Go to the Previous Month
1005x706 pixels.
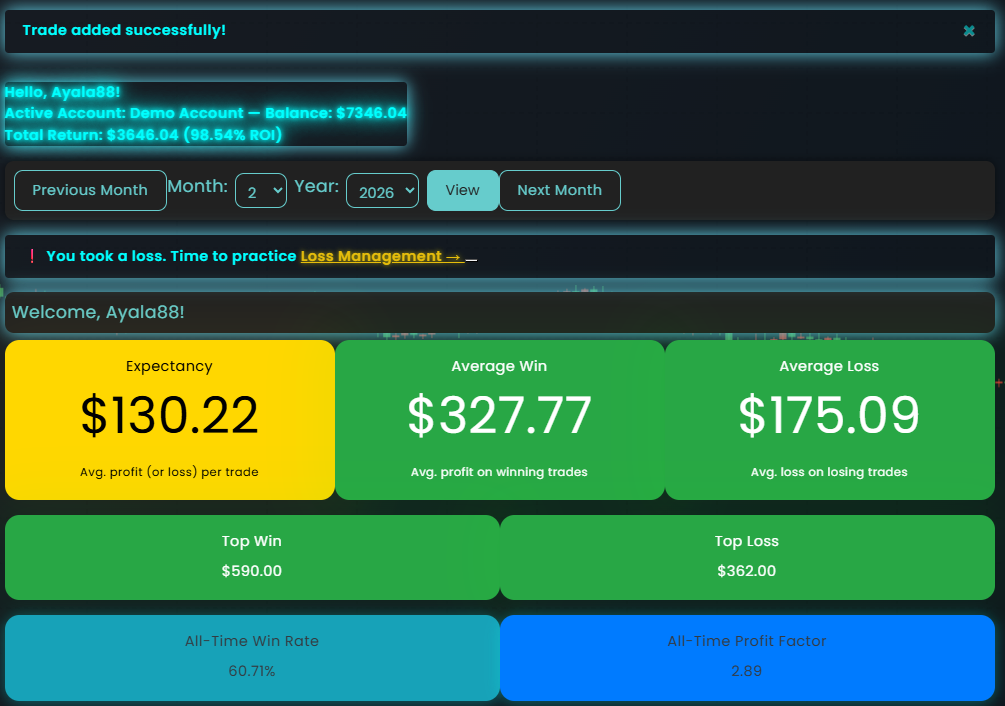click(x=90, y=190)
